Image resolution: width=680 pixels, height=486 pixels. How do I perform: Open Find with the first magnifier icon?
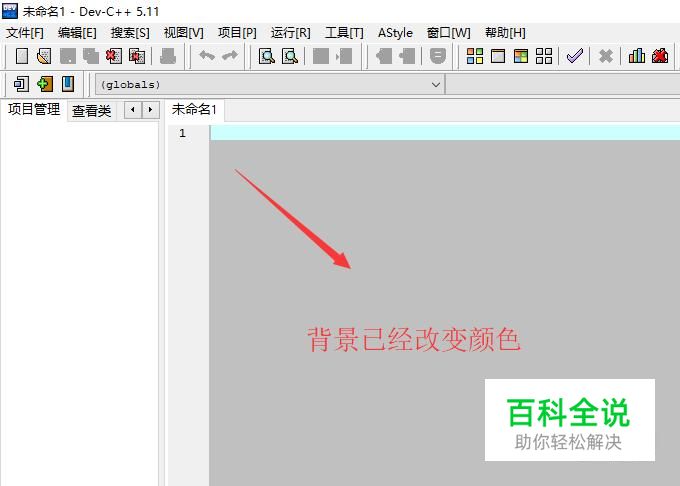[267, 56]
